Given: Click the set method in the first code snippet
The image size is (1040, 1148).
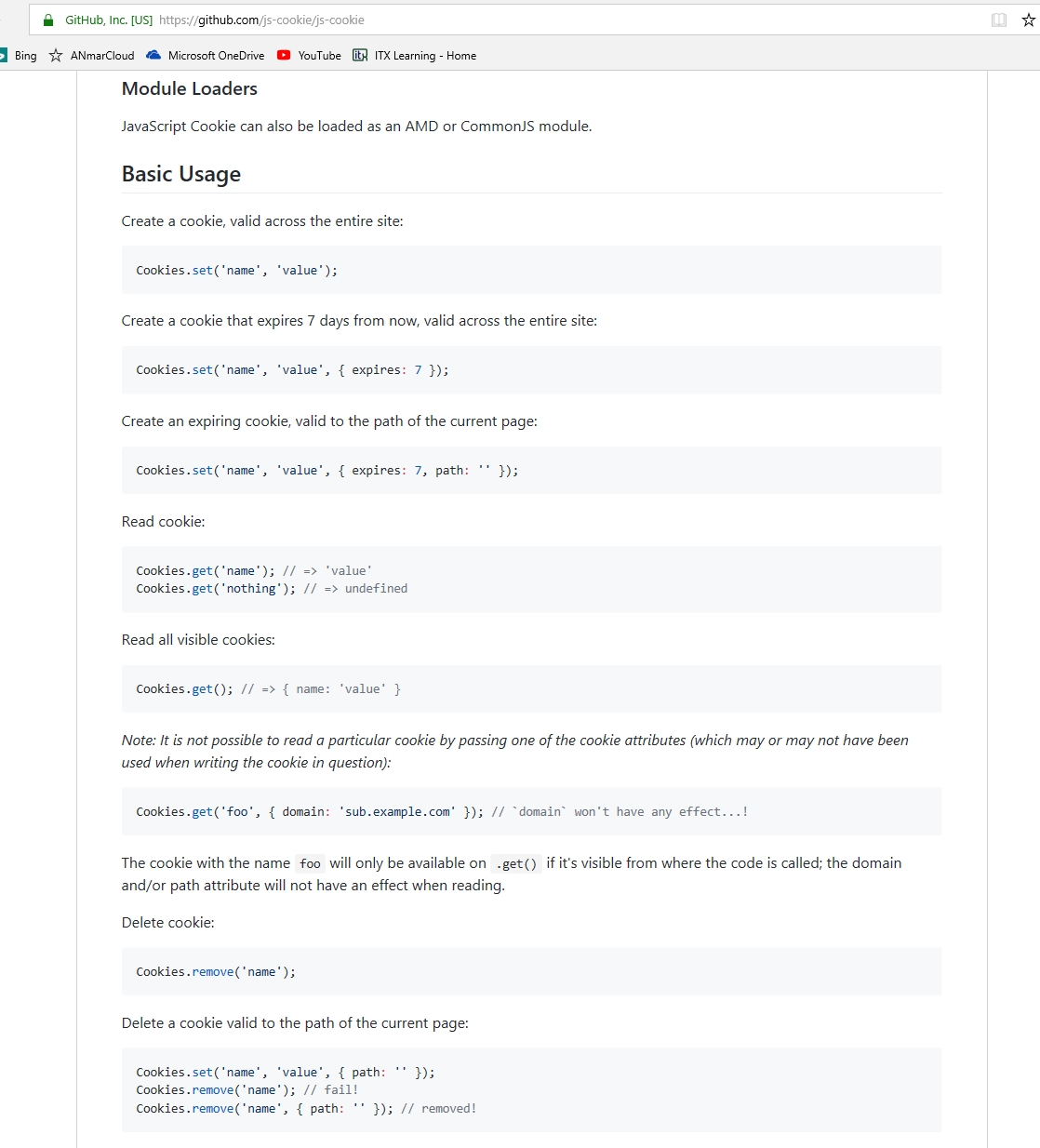Looking at the screenshot, I should tap(201, 270).
